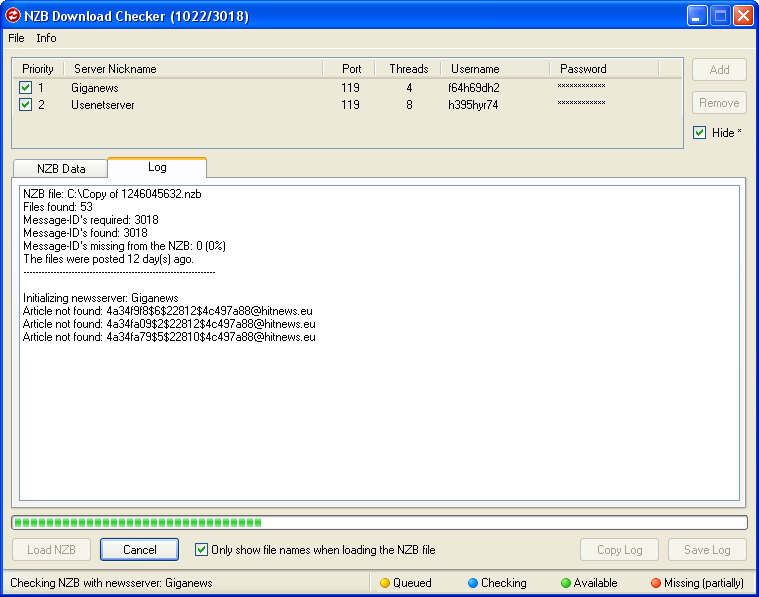Screen dimensions: 759x597
Task: Click the 'Files found: 53' log line
Action: (58, 207)
